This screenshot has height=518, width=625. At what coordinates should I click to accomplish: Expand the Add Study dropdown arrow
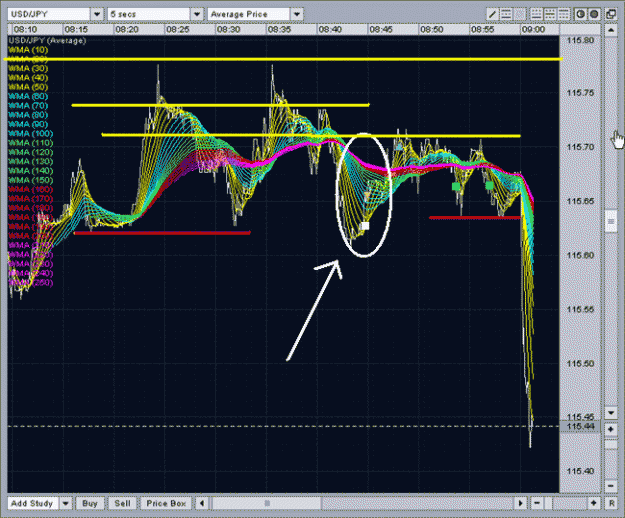pos(65,503)
